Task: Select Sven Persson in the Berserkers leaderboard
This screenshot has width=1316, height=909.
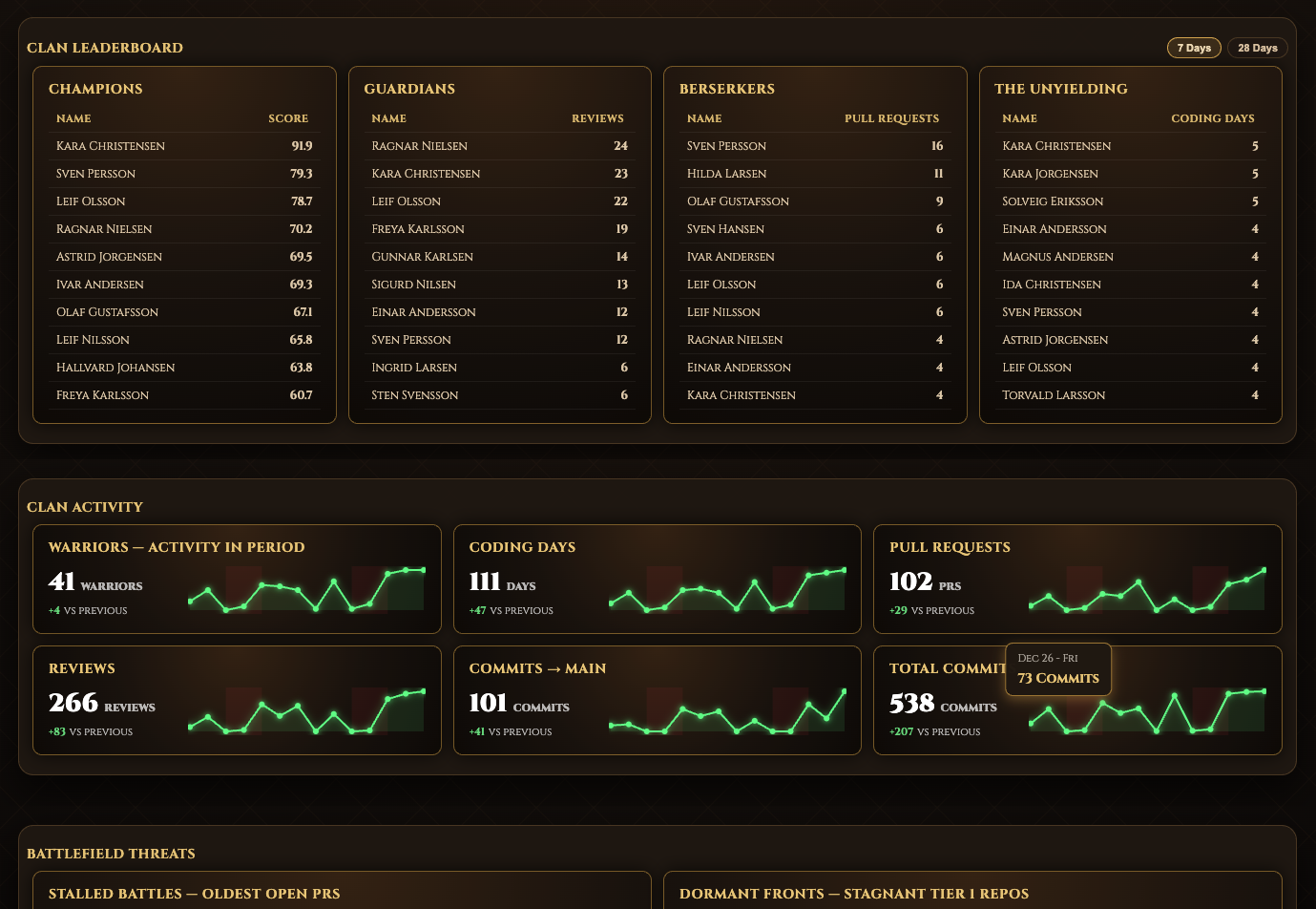Action: (x=726, y=146)
